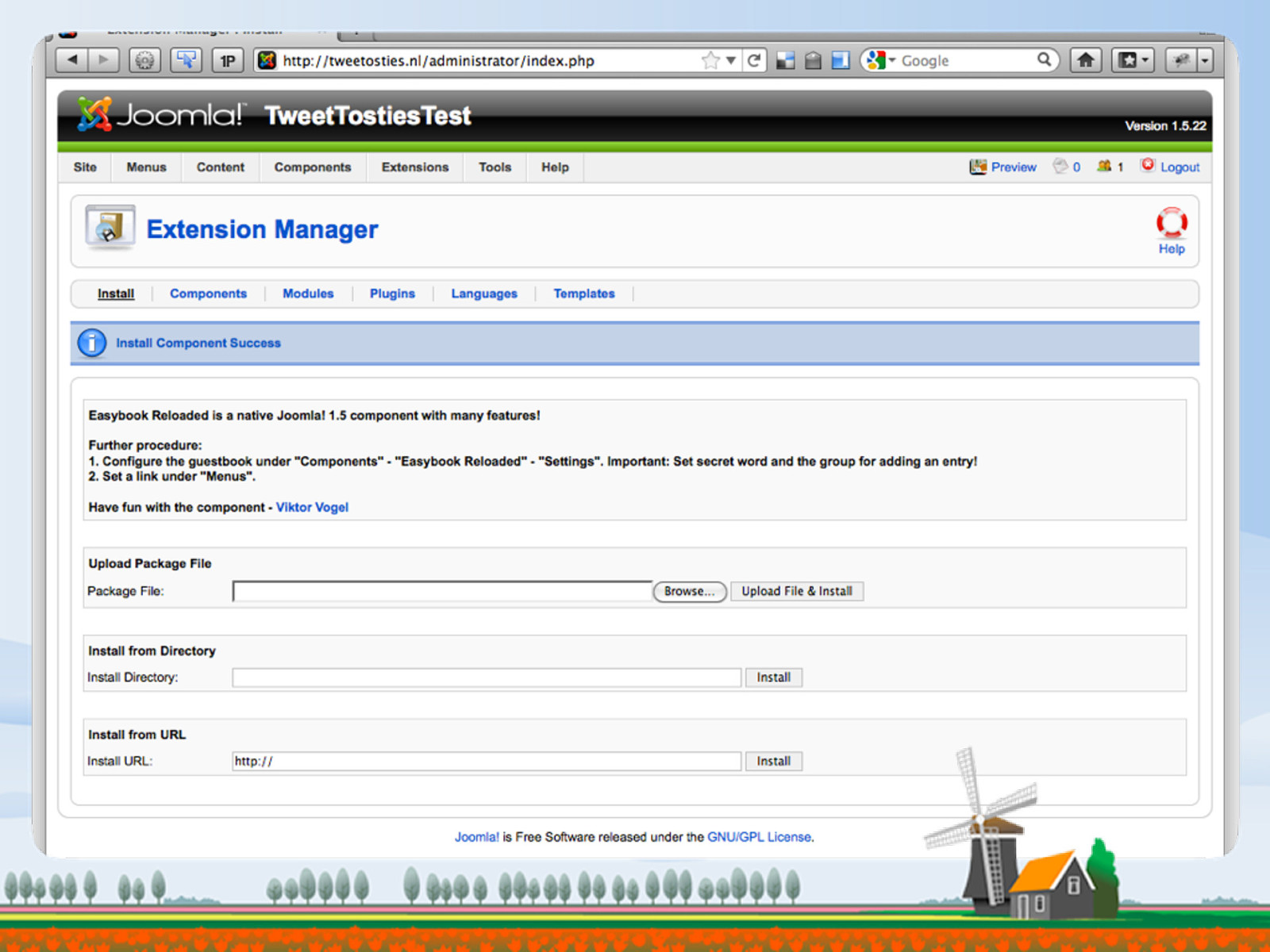The height and width of the screenshot is (952, 1270).
Task: Open the Viktor Vogel link
Action: 312,507
